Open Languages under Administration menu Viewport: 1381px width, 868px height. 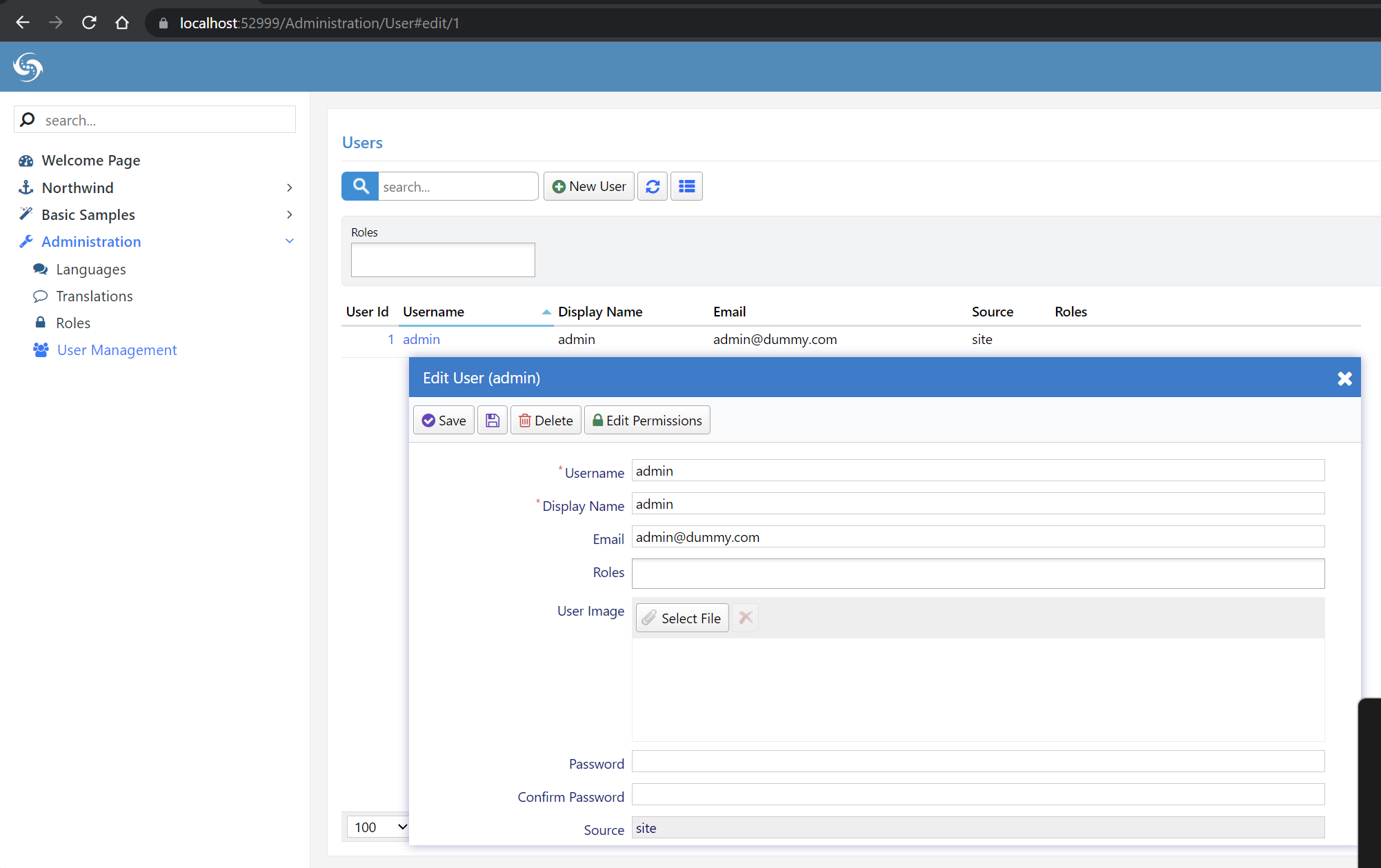coord(91,268)
